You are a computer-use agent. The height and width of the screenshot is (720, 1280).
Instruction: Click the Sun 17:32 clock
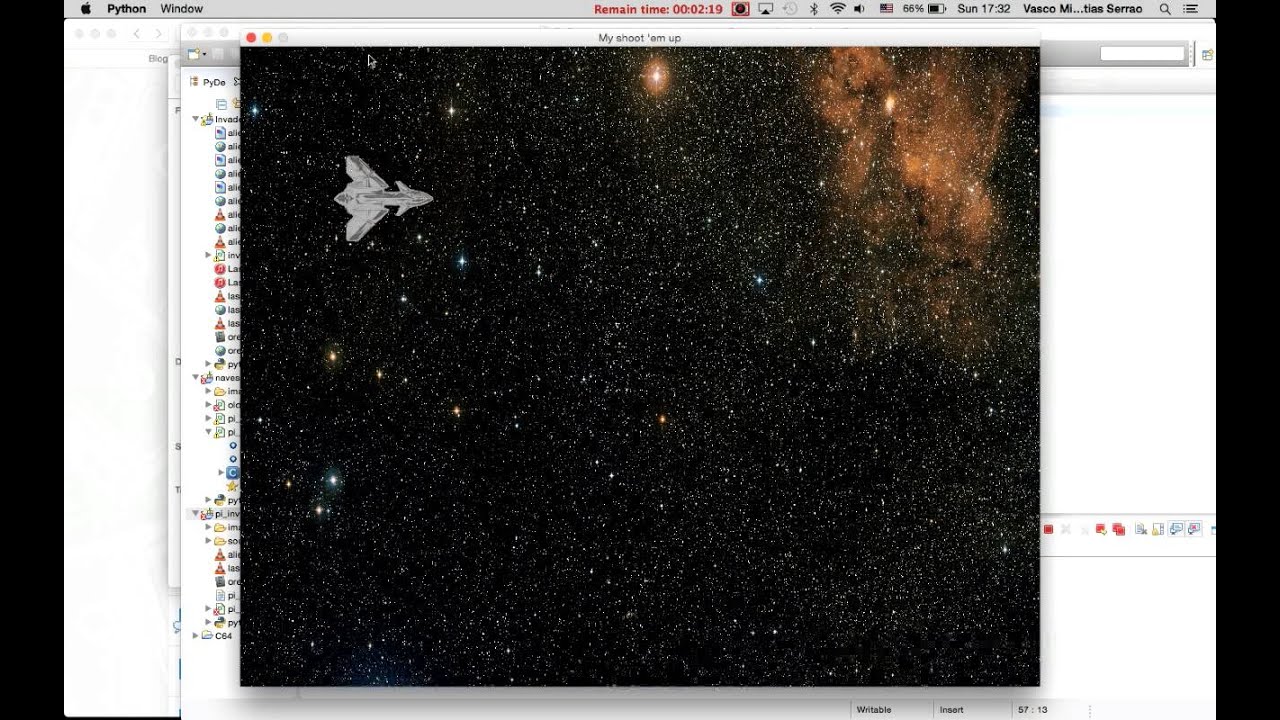[984, 8]
